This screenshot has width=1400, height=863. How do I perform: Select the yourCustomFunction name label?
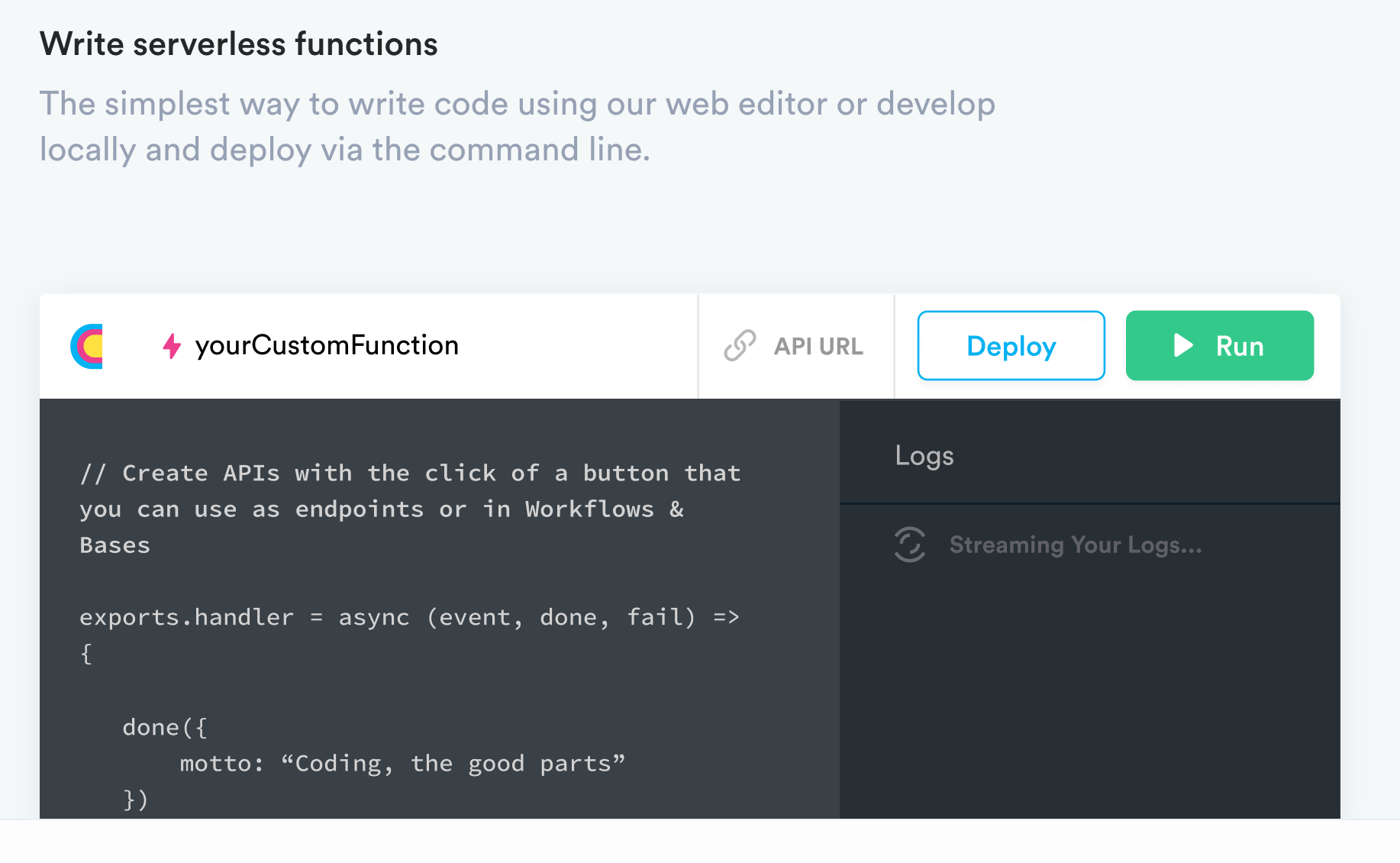327,345
